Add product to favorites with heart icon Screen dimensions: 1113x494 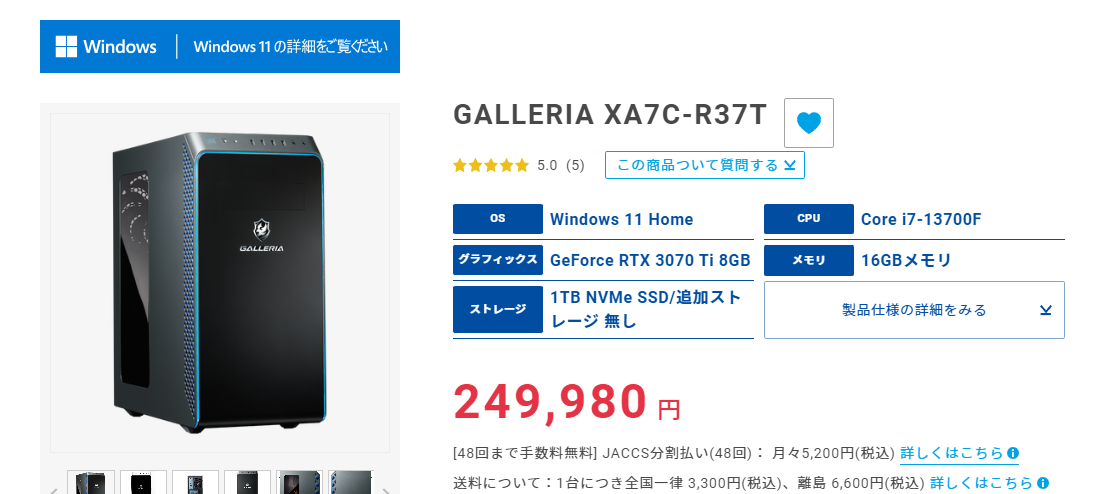pos(808,123)
